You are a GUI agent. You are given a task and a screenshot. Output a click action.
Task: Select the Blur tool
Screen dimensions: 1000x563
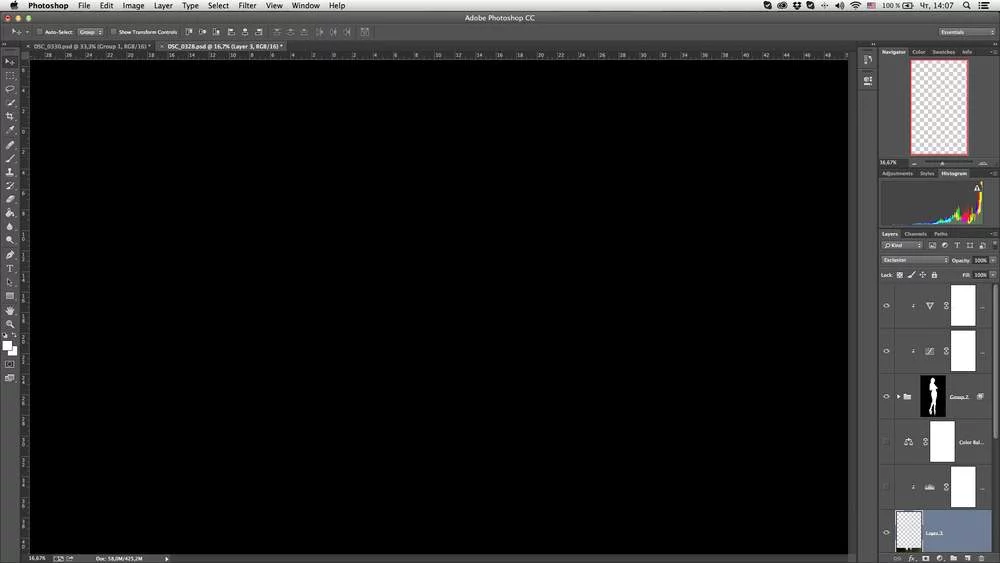pos(10,226)
